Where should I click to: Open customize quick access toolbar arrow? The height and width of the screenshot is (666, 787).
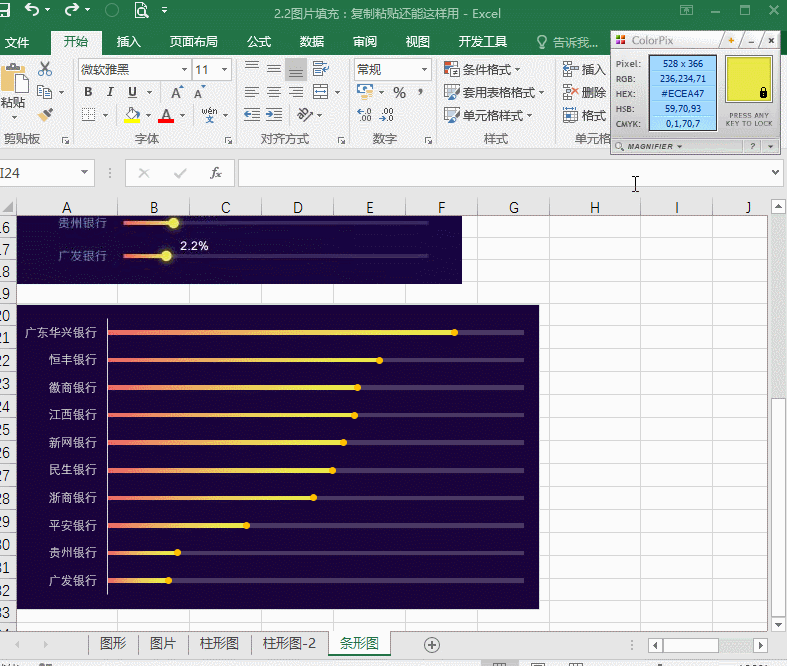tap(165, 10)
